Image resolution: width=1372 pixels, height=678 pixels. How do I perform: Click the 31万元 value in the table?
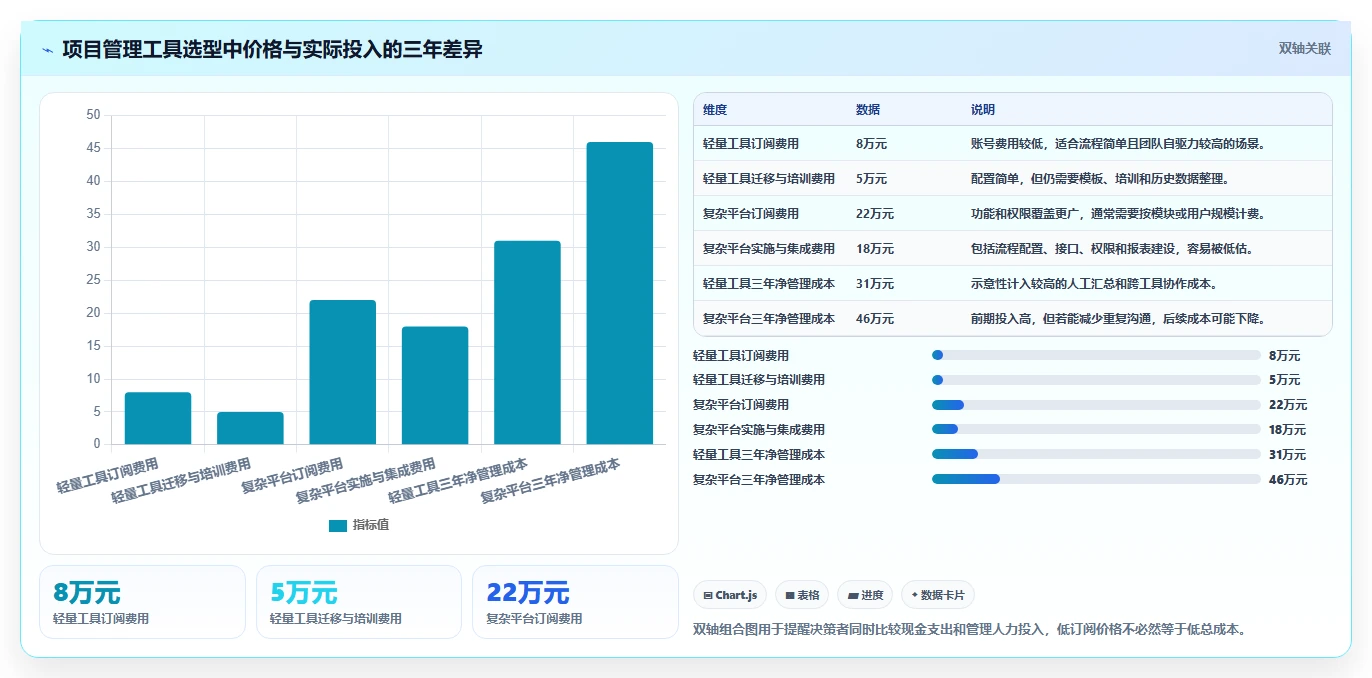click(x=875, y=284)
